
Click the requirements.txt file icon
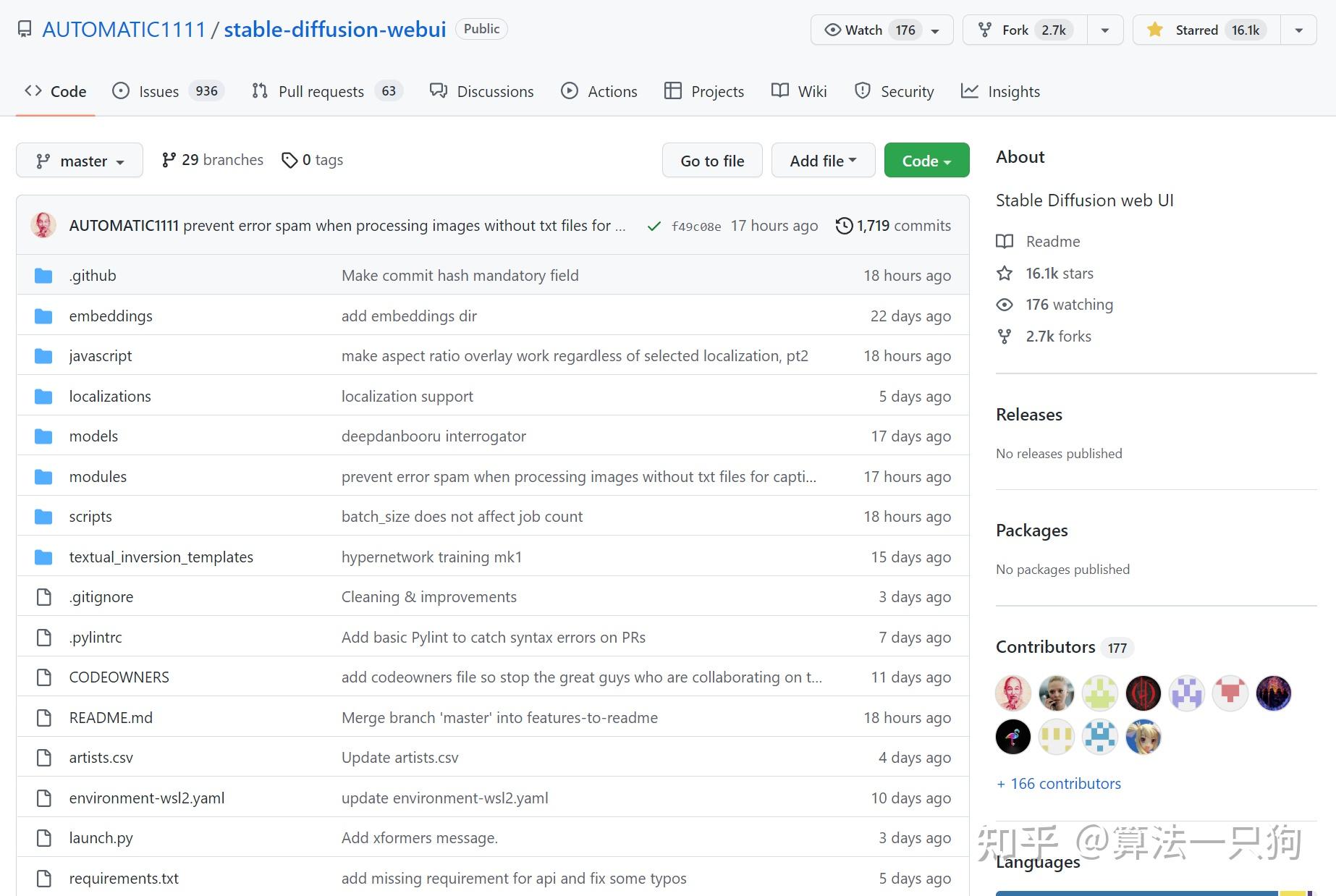[x=44, y=879]
